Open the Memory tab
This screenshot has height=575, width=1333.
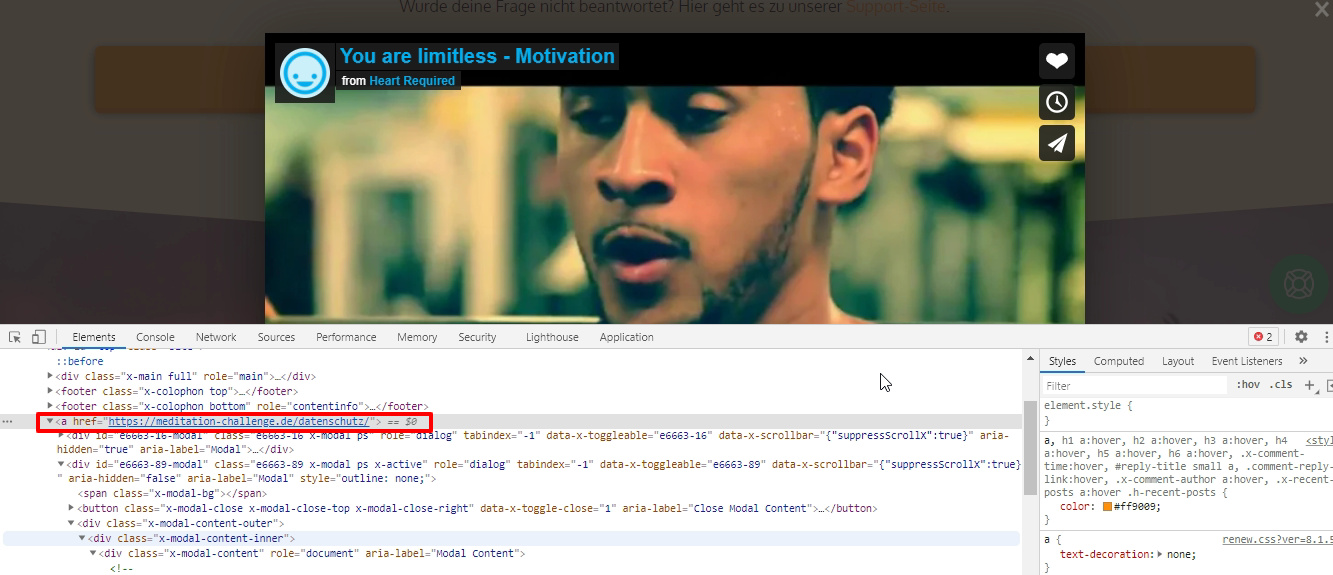pyautogui.click(x=417, y=337)
